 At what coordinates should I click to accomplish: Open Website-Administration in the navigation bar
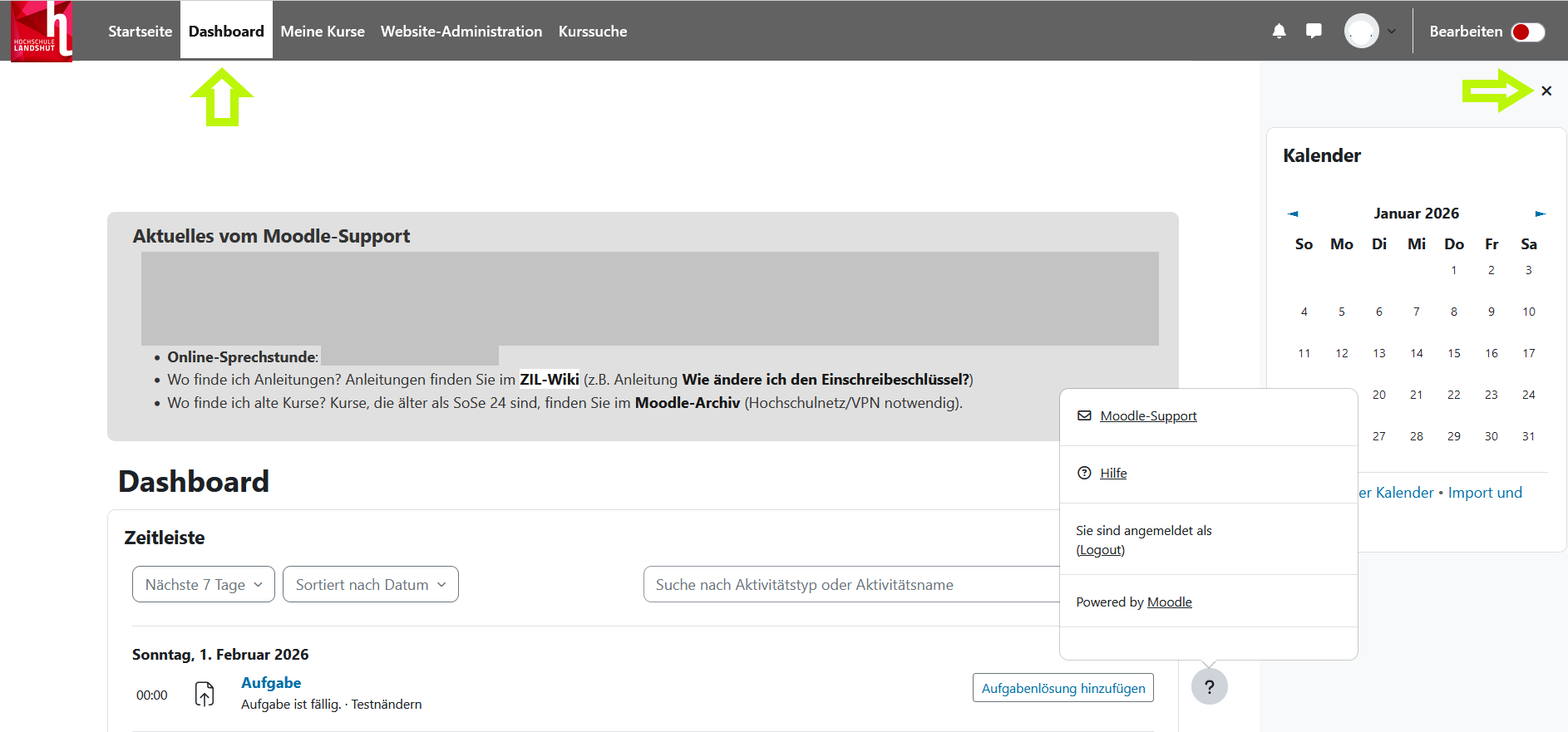click(x=461, y=32)
